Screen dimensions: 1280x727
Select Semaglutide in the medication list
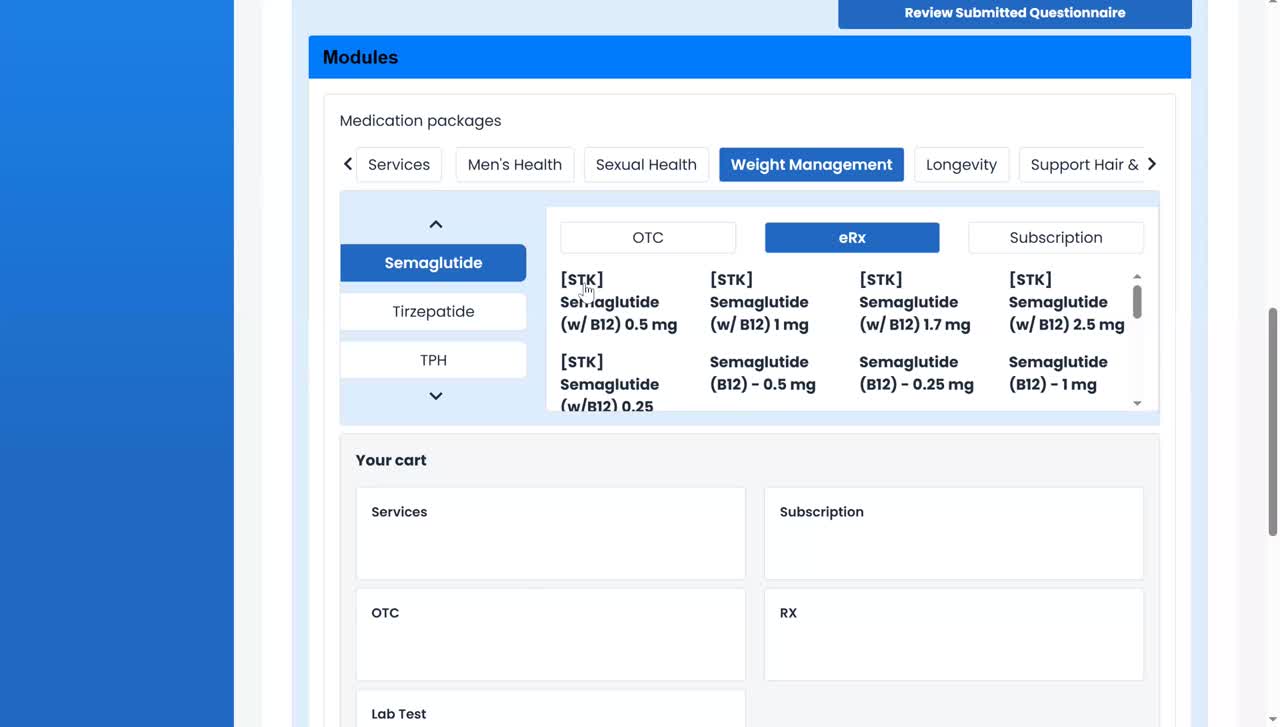[x=433, y=263]
